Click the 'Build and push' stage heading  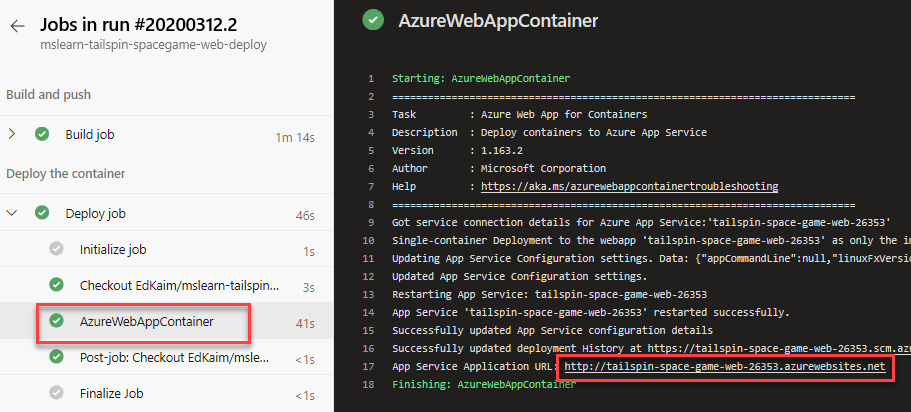click(x=48, y=94)
